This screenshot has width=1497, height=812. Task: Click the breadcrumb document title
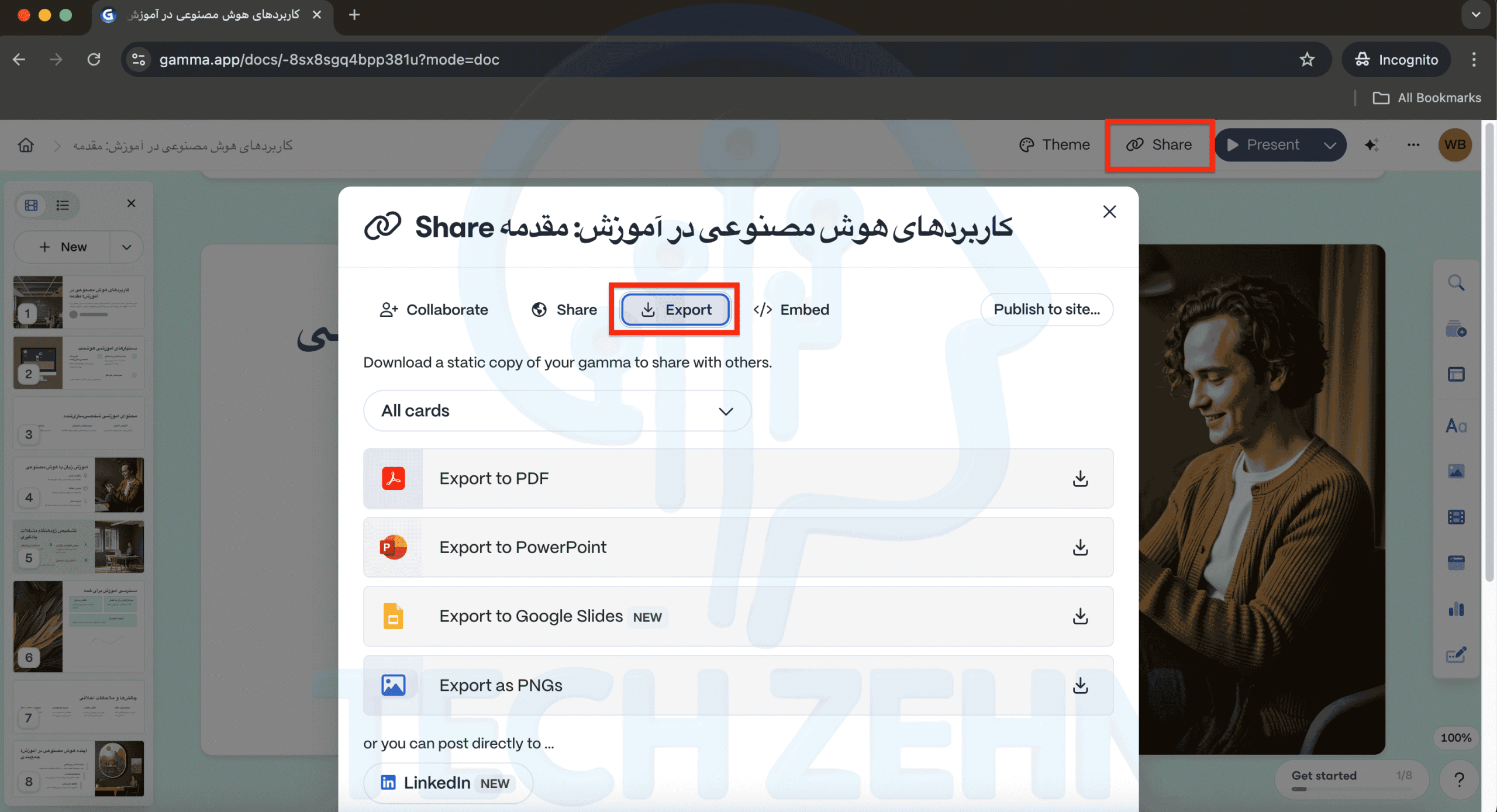[x=182, y=146]
